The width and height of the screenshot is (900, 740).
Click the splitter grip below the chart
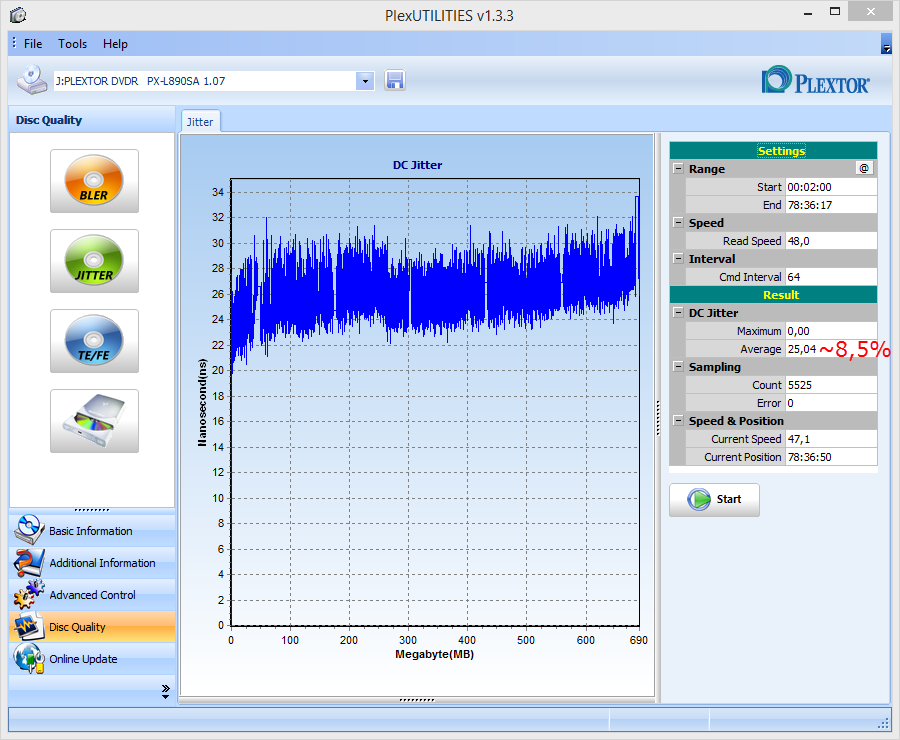pos(417,700)
